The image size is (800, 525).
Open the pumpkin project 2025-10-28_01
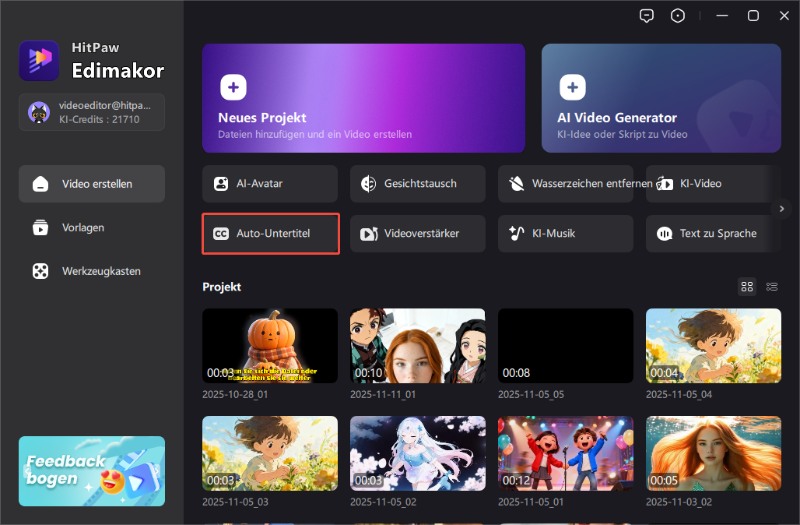click(x=270, y=345)
